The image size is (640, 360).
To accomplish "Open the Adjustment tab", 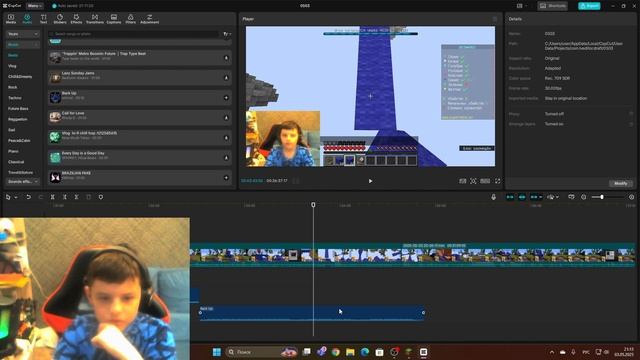I will [149, 19].
